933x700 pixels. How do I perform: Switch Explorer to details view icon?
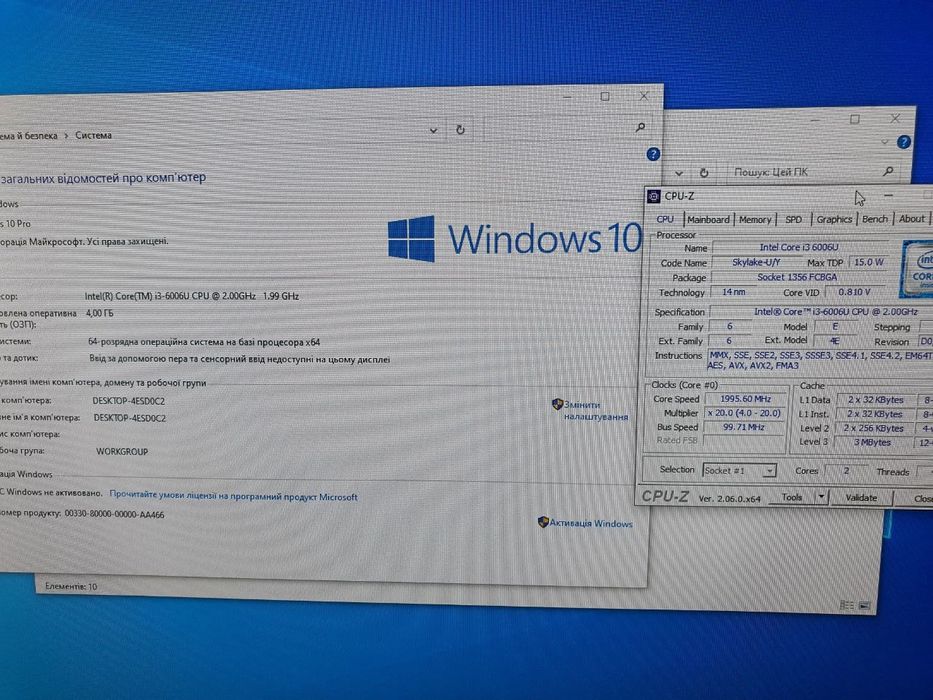846,605
